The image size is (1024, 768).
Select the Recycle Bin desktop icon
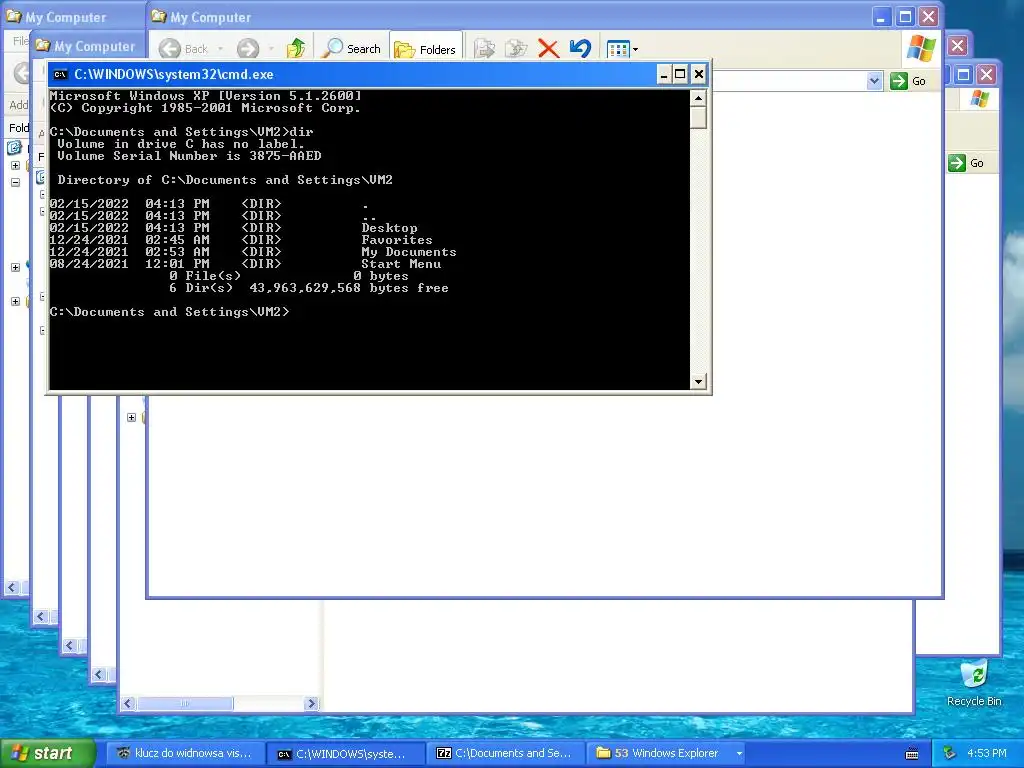coord(974,683)
